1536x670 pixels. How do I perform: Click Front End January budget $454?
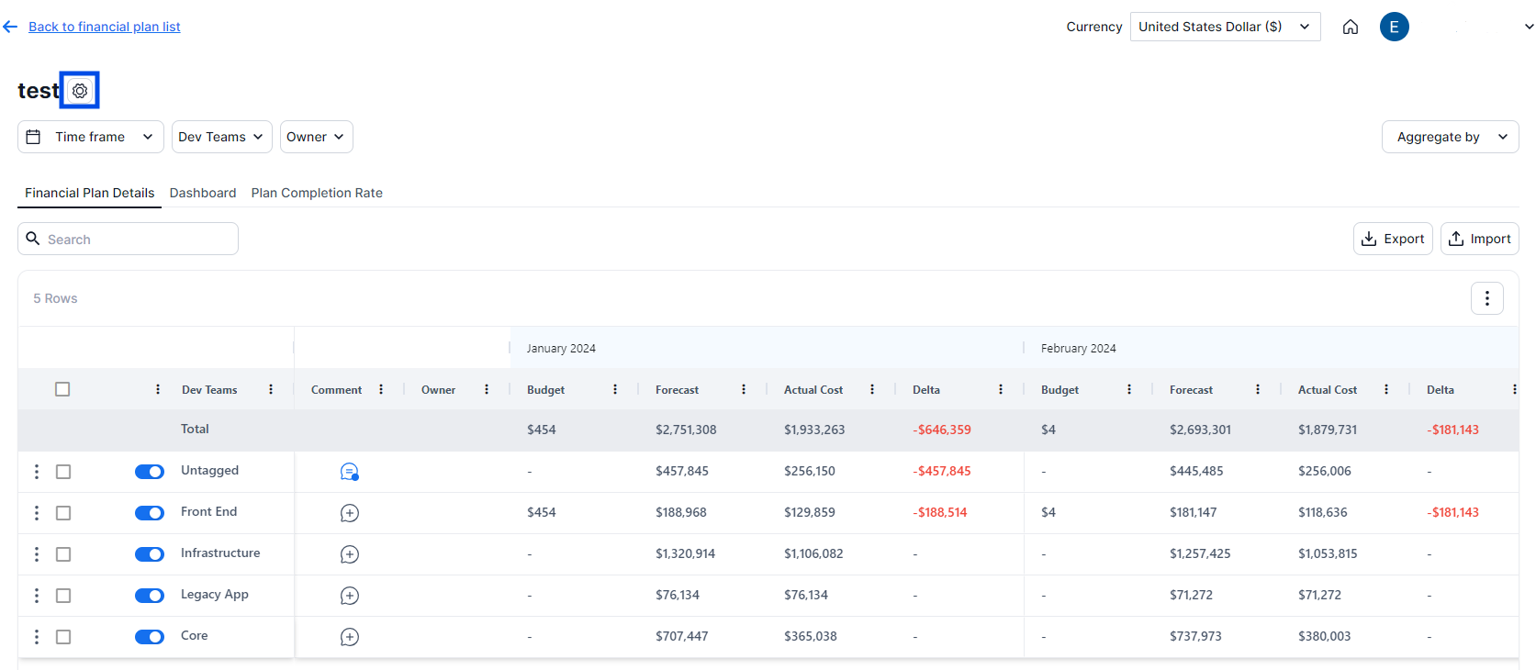[x=541, y=512]
